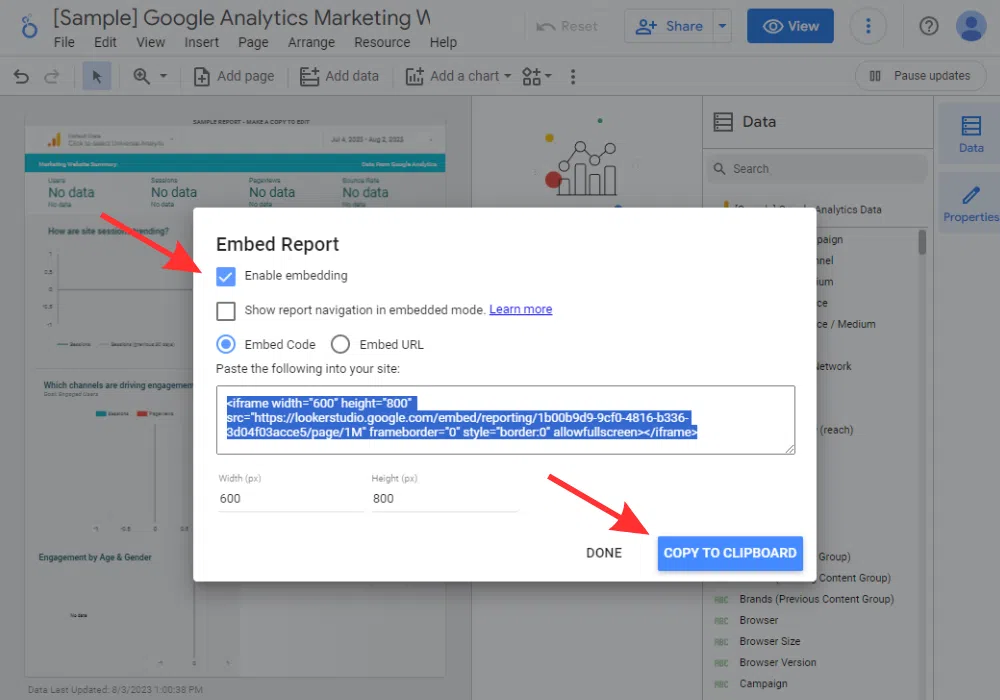Viewport: 1000px width, 700px height.
Task: Open the Resource menu
Action: 382,42
